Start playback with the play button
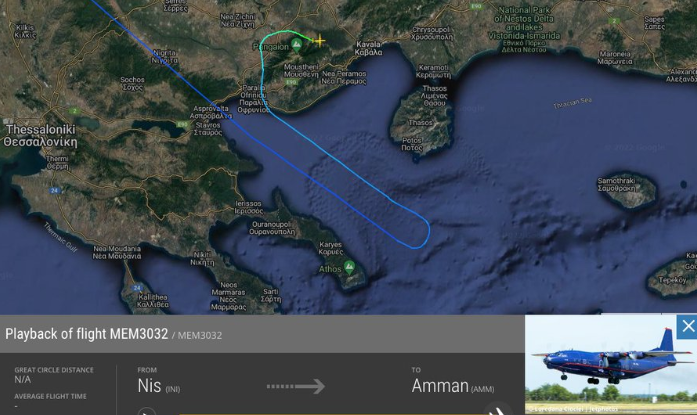The height and width of the screenshot is (415, 697). click(x=146, y=412)
